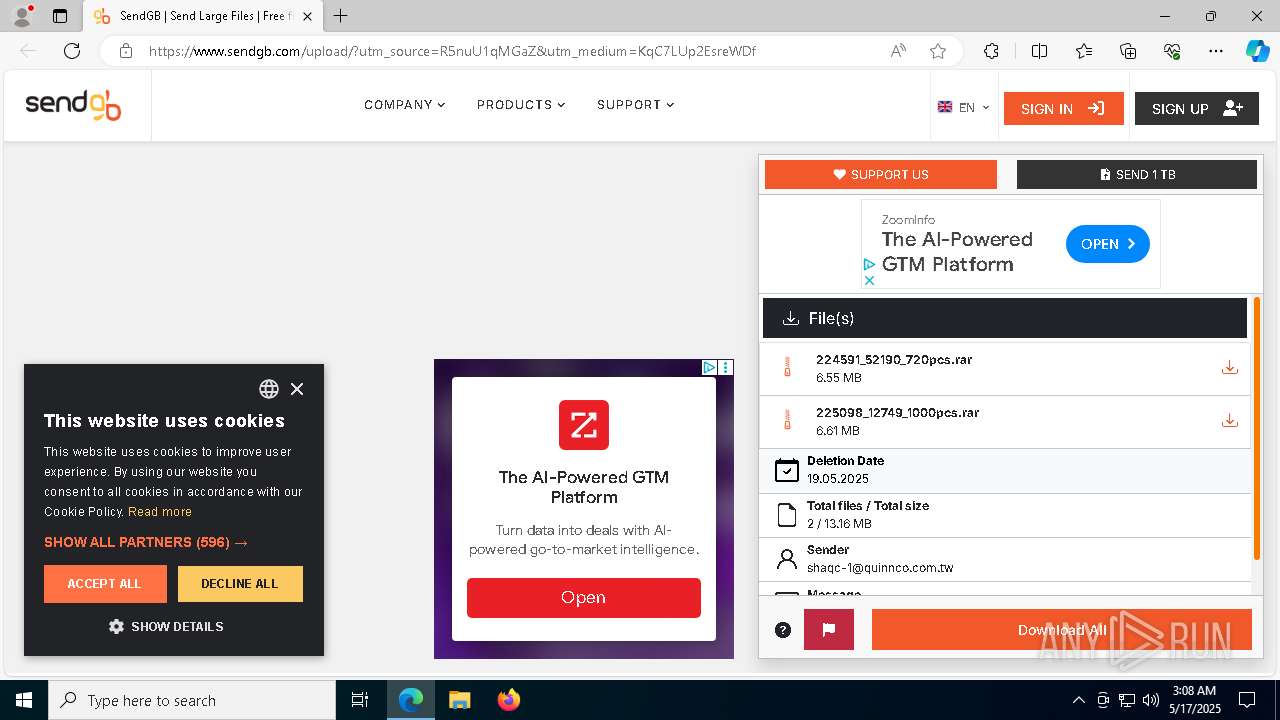Screen dimensions: 1280x720
Task: View site information lock icon
Action: pyautogui.click(x=126, y=51)
